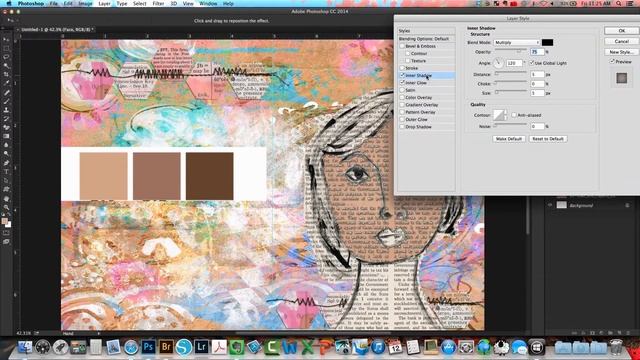Image resolution: width=640 pixels, height=360 pixels.
Task: Select the Gradient tool
Action: pyautogui.click(x=6, y=136)
